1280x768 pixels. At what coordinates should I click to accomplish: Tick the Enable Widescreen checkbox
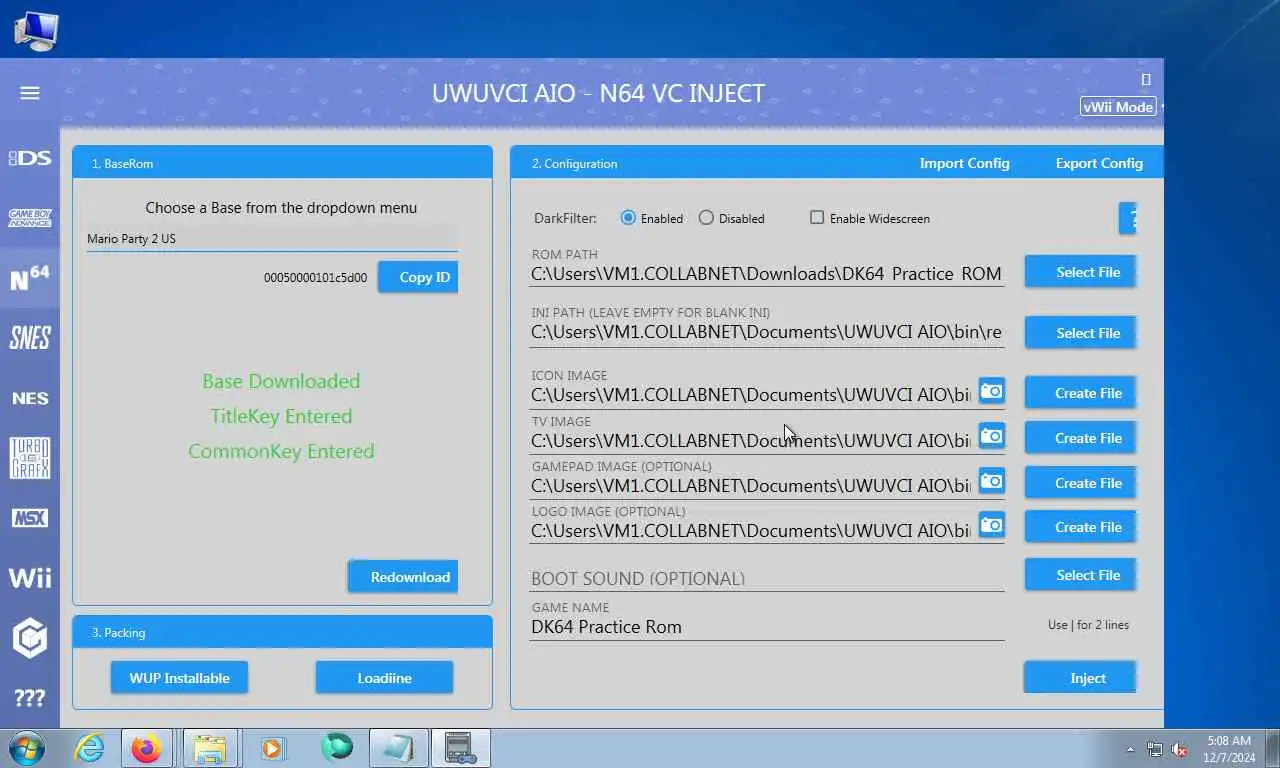pos(869,218)
